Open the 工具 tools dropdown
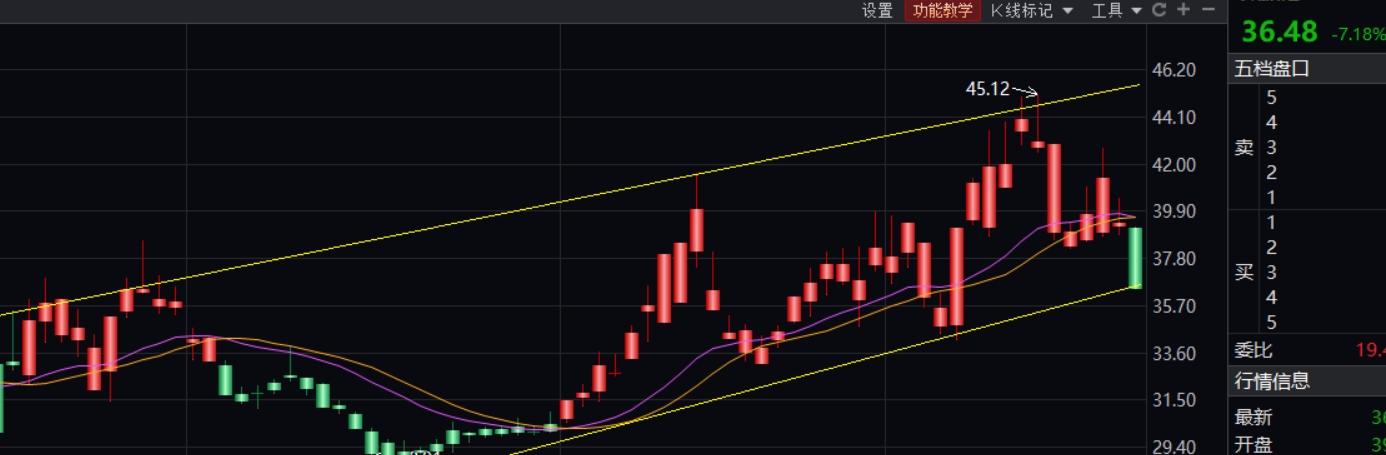Screen dimensions: 1386x455 pos(1116,10)
